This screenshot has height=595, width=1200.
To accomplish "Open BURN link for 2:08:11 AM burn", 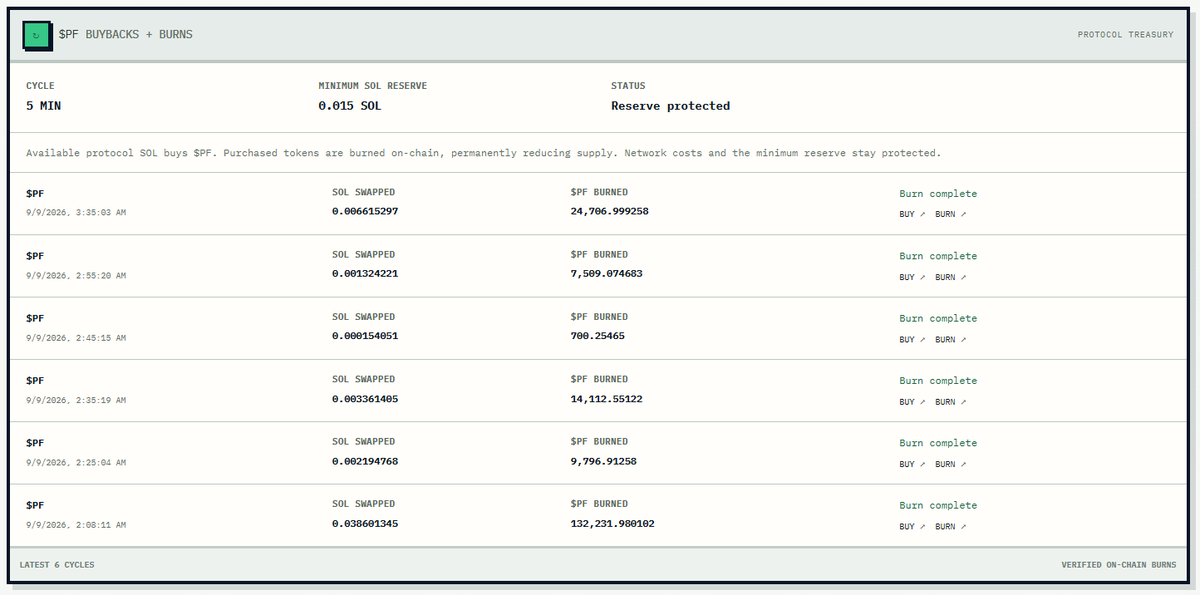I will pyautogui.click(x=951, y=526).
